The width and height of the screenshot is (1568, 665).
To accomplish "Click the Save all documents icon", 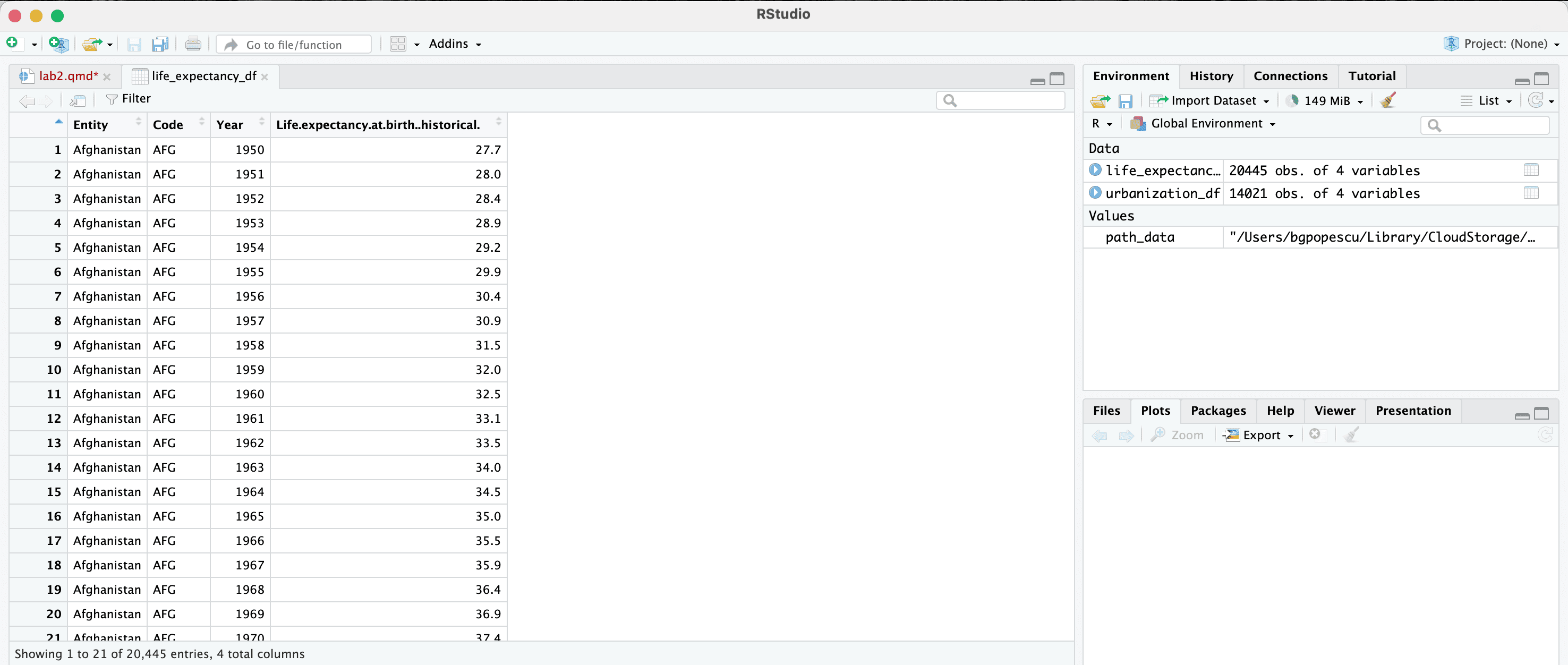I will pos(159,44).
